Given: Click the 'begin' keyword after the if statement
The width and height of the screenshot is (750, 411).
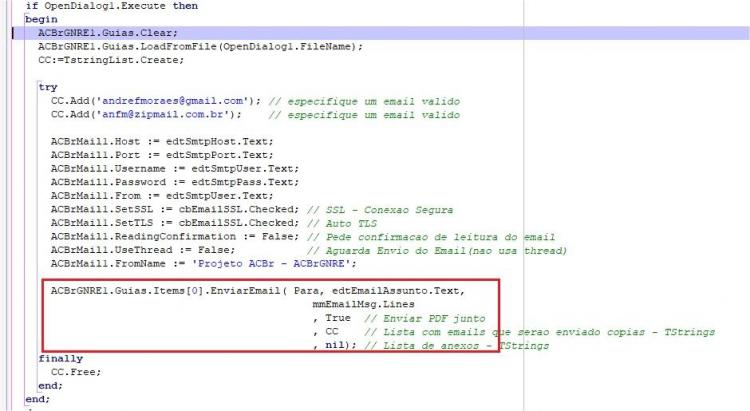Looking at the screenshot, I should [x=41, y=19].
